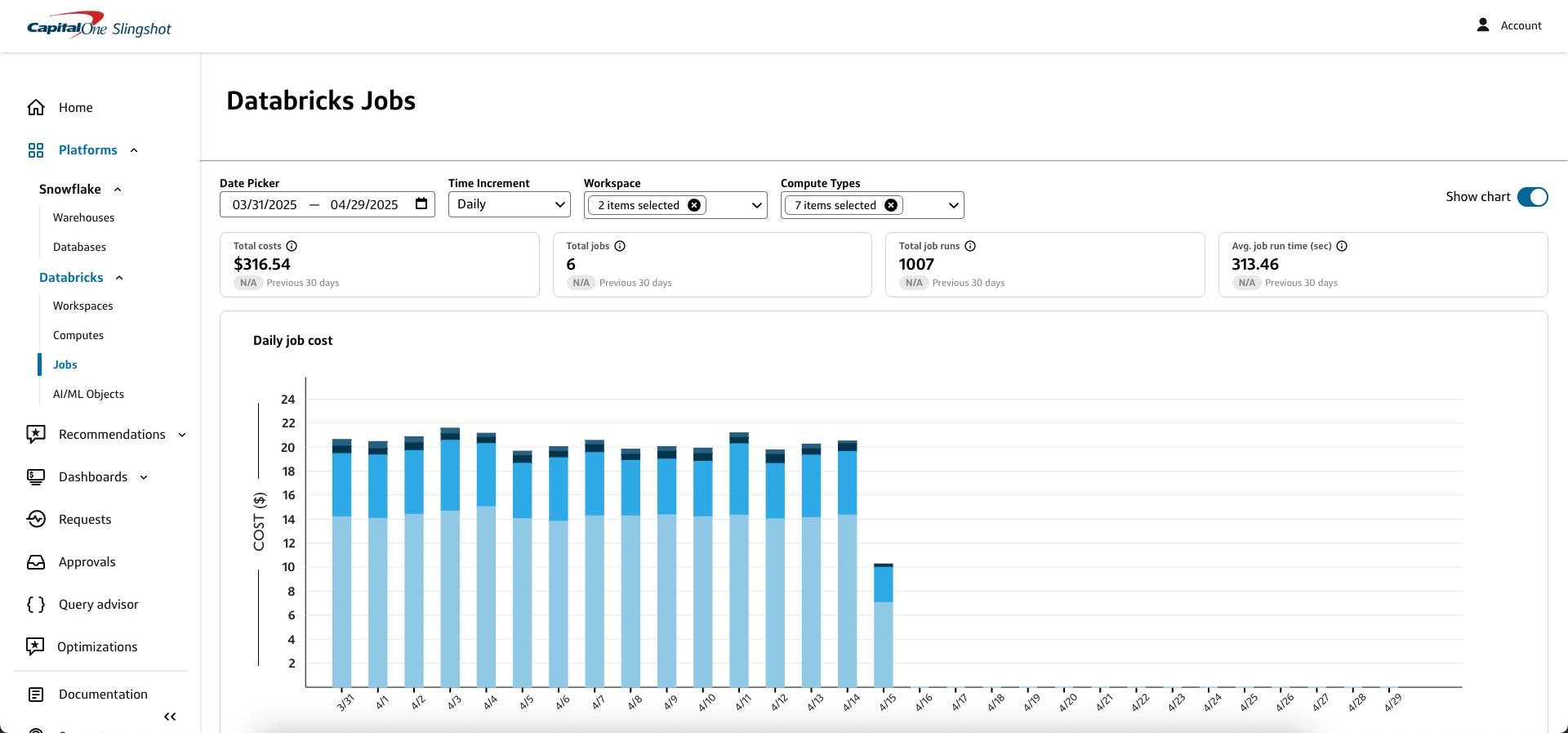Viewport: 1568px width, 733px height.
Task: Open the Time Increment Daily dropdown
Action: (510, 204)
